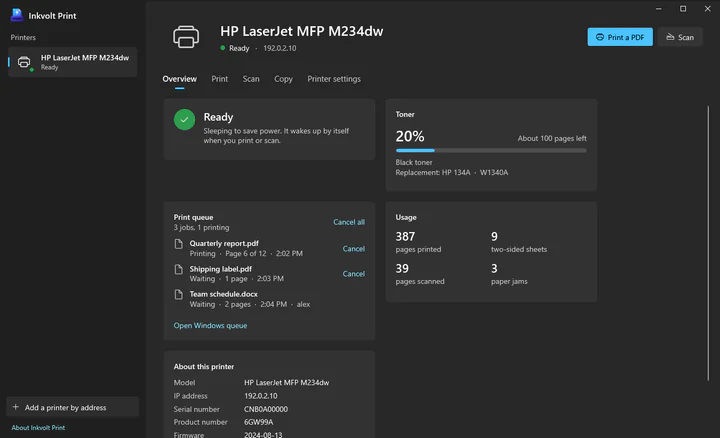Viewport: 720px width, 438px height.
Task: Click the Quarterly report.pdf file name
Action: 224,243
